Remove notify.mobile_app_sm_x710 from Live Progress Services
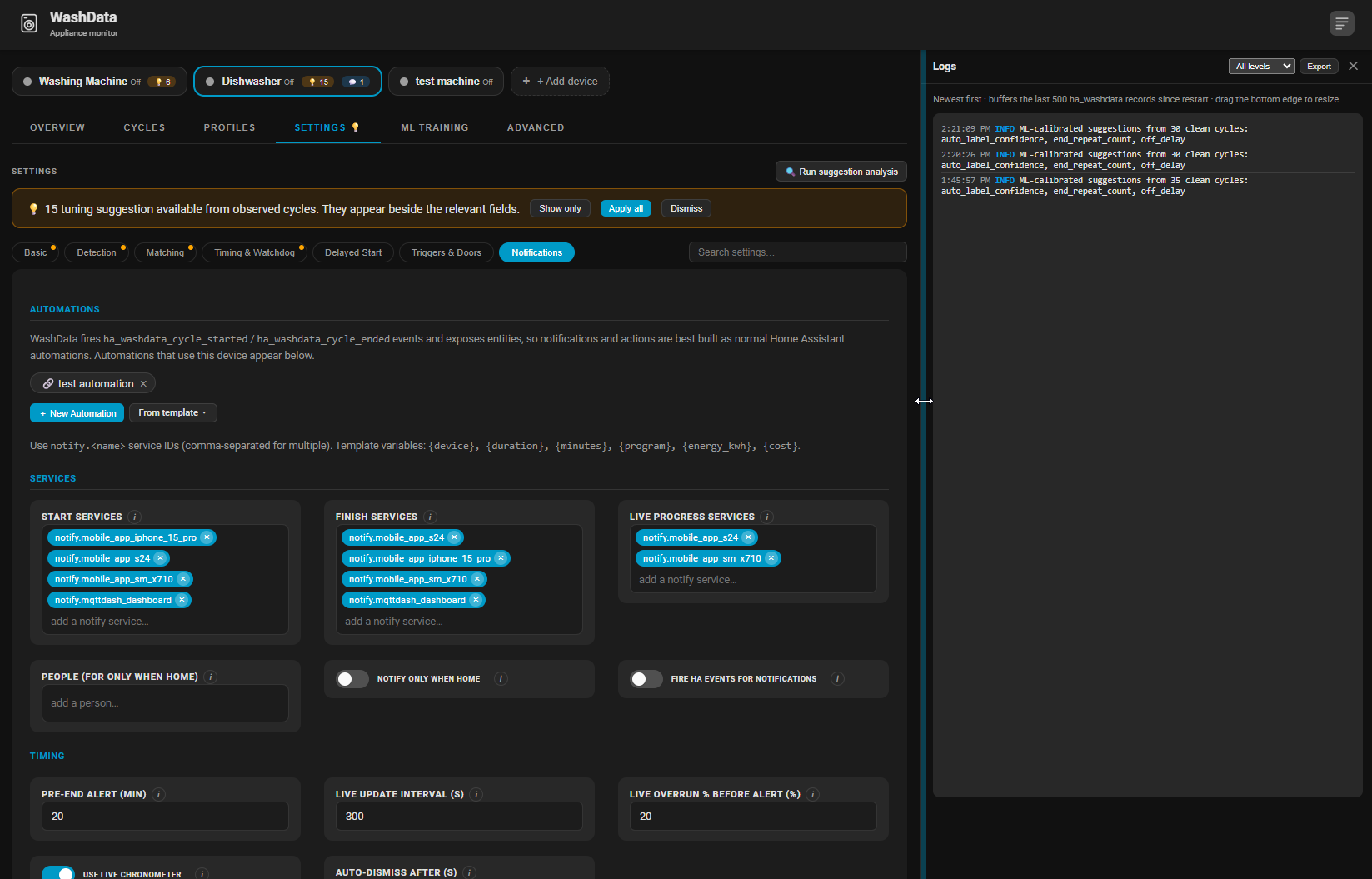Image resolution: width=1372 pixels, height=879 pixels. coord(771,558)
